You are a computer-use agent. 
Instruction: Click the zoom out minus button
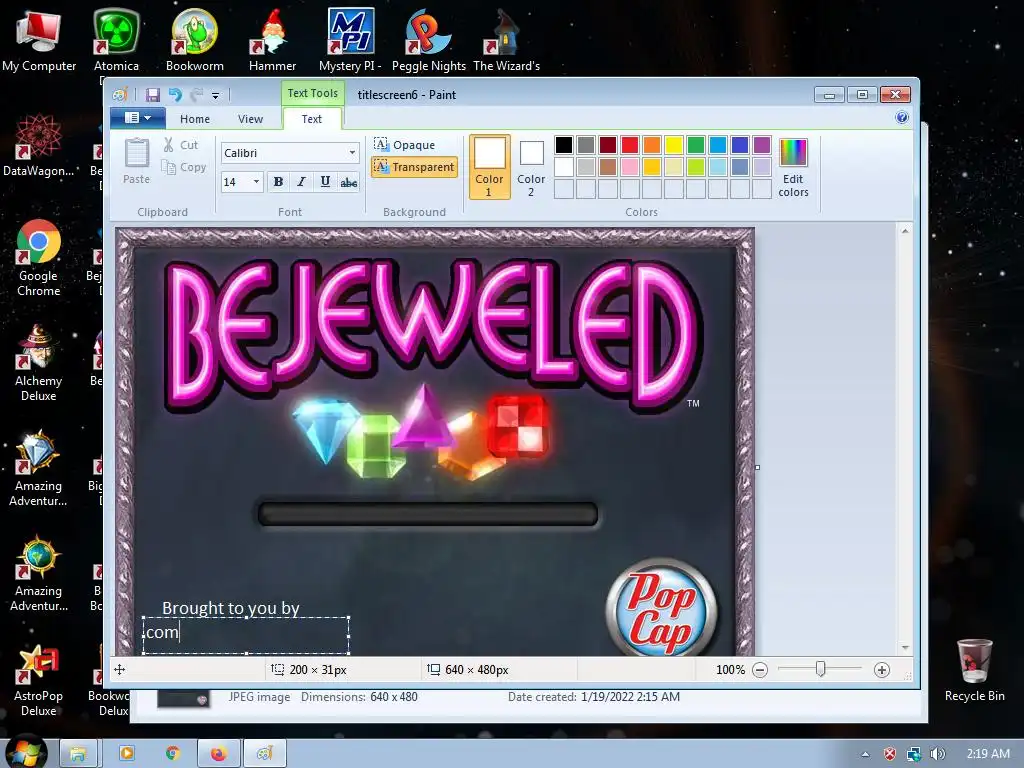(x=760, y=670)
